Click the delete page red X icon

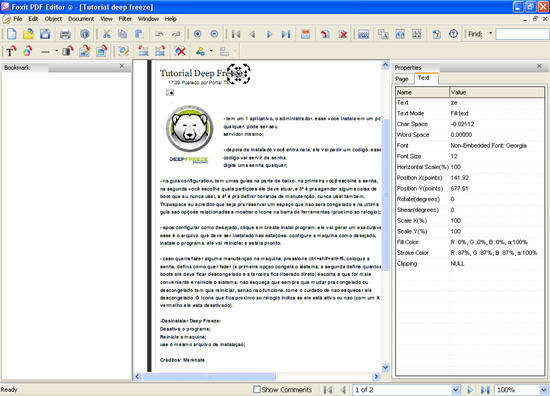click(x=343, y=34)
